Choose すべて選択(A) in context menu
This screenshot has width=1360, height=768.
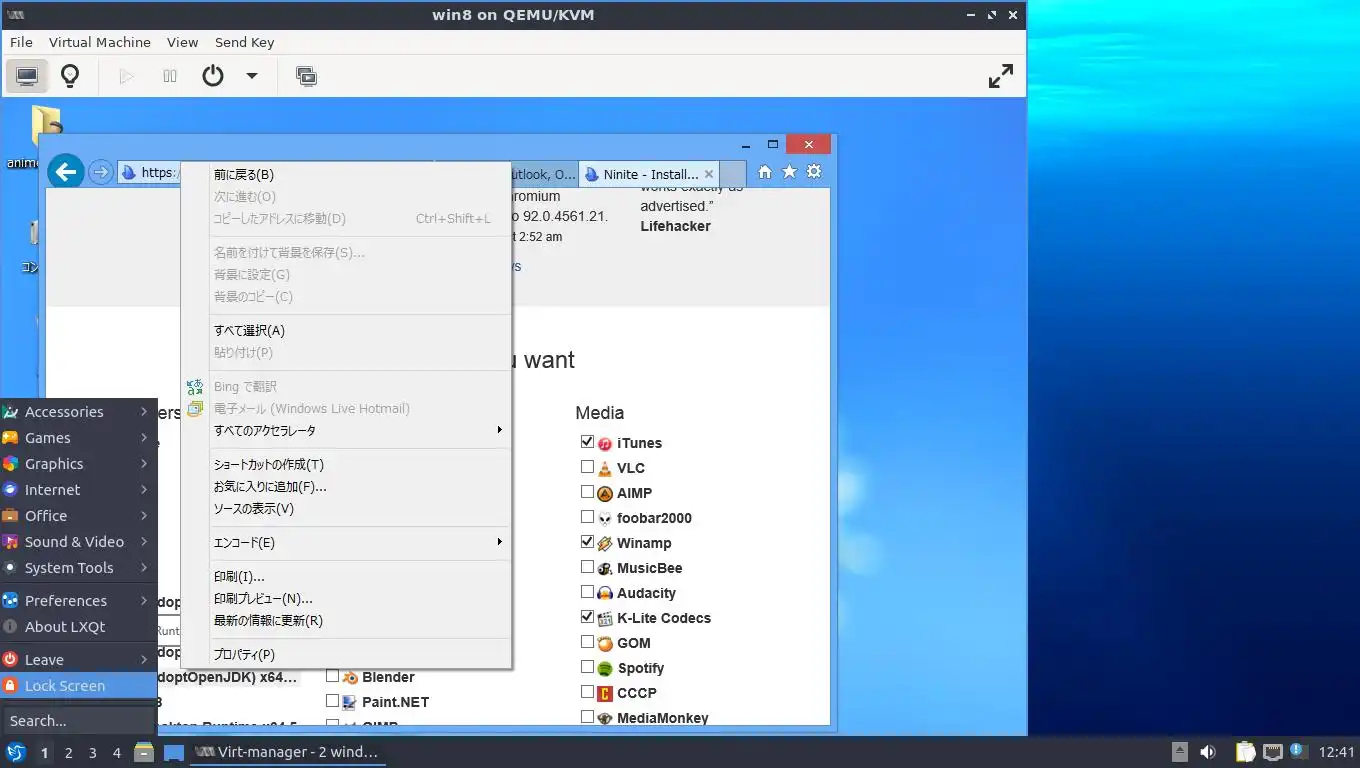(x=346, y=331)
